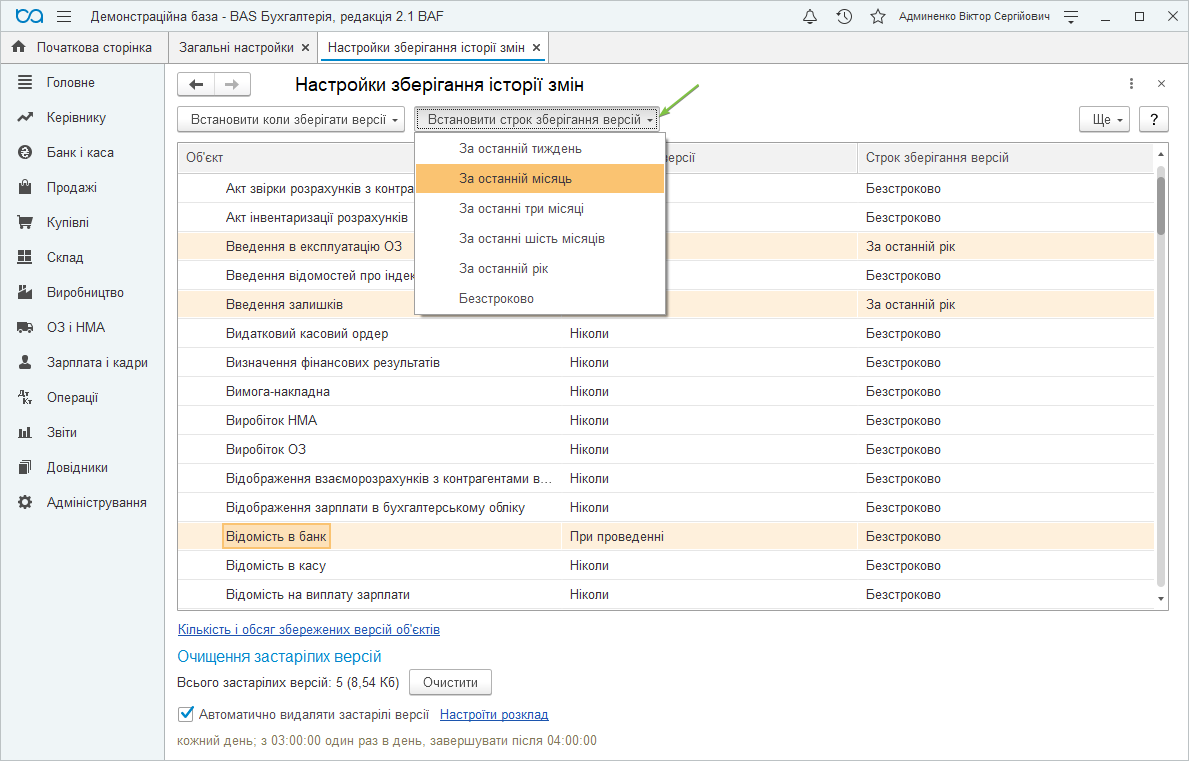Choose Безстроково from the dropdown list
The image size is (1189, 761).
[x=496, y=299]
